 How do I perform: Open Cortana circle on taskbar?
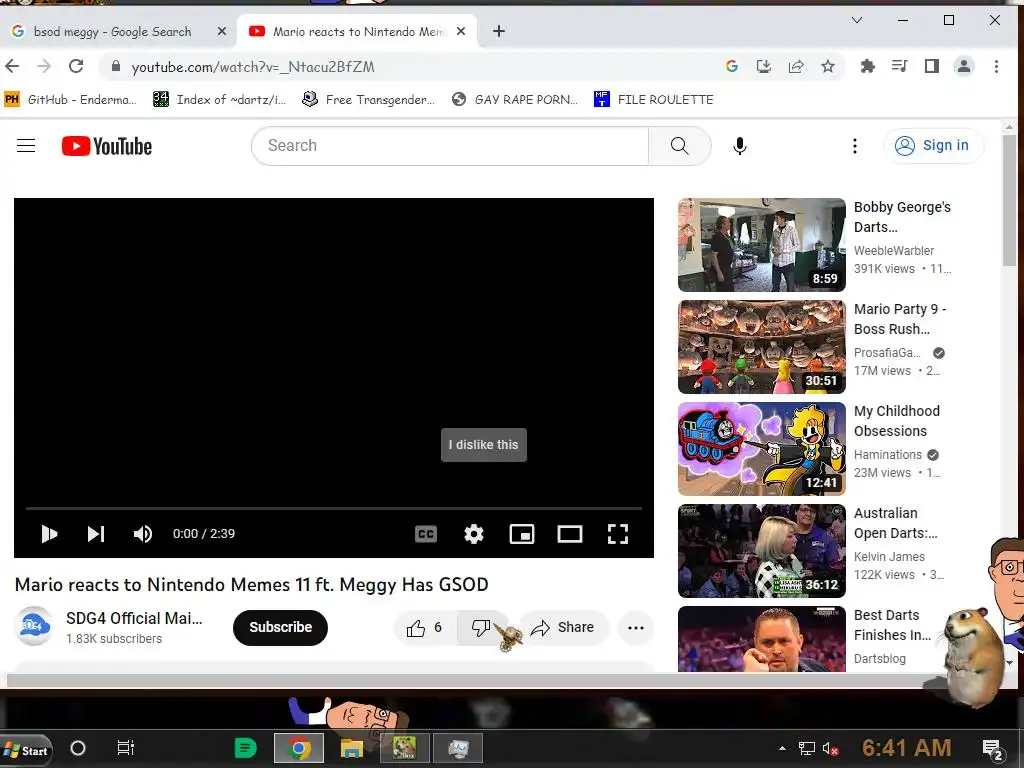tap(78, 748)
